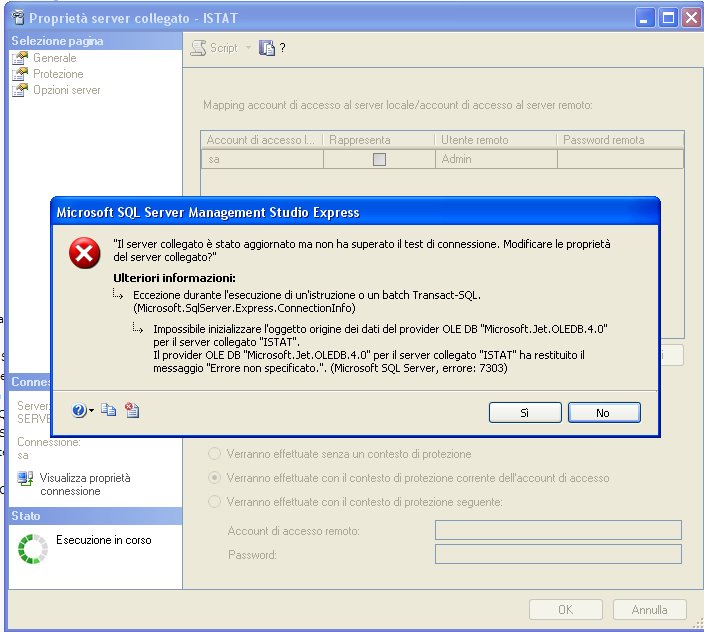Click the Account di accesso remoto field
Image resolution: width=704 pixels, height=632 pixels.
[558, 530]
